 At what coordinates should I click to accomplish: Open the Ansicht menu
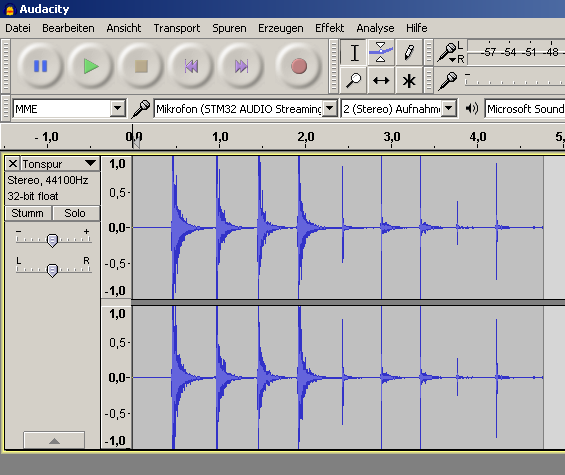click(124, 28)
